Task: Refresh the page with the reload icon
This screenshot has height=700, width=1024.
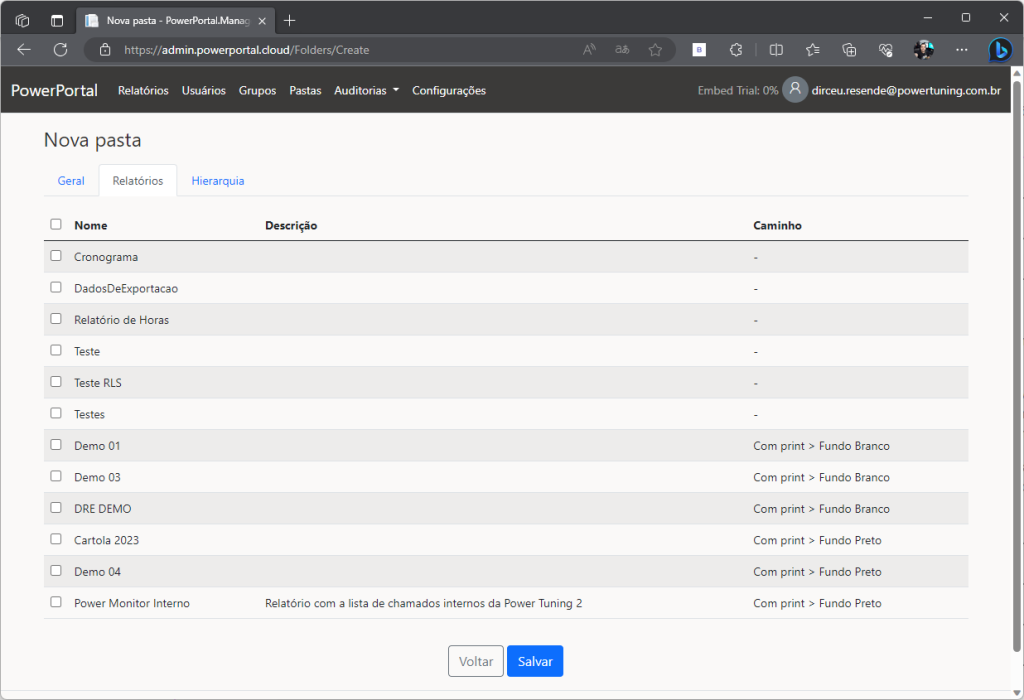Action: pyautogui.click(x=60, y=49)
